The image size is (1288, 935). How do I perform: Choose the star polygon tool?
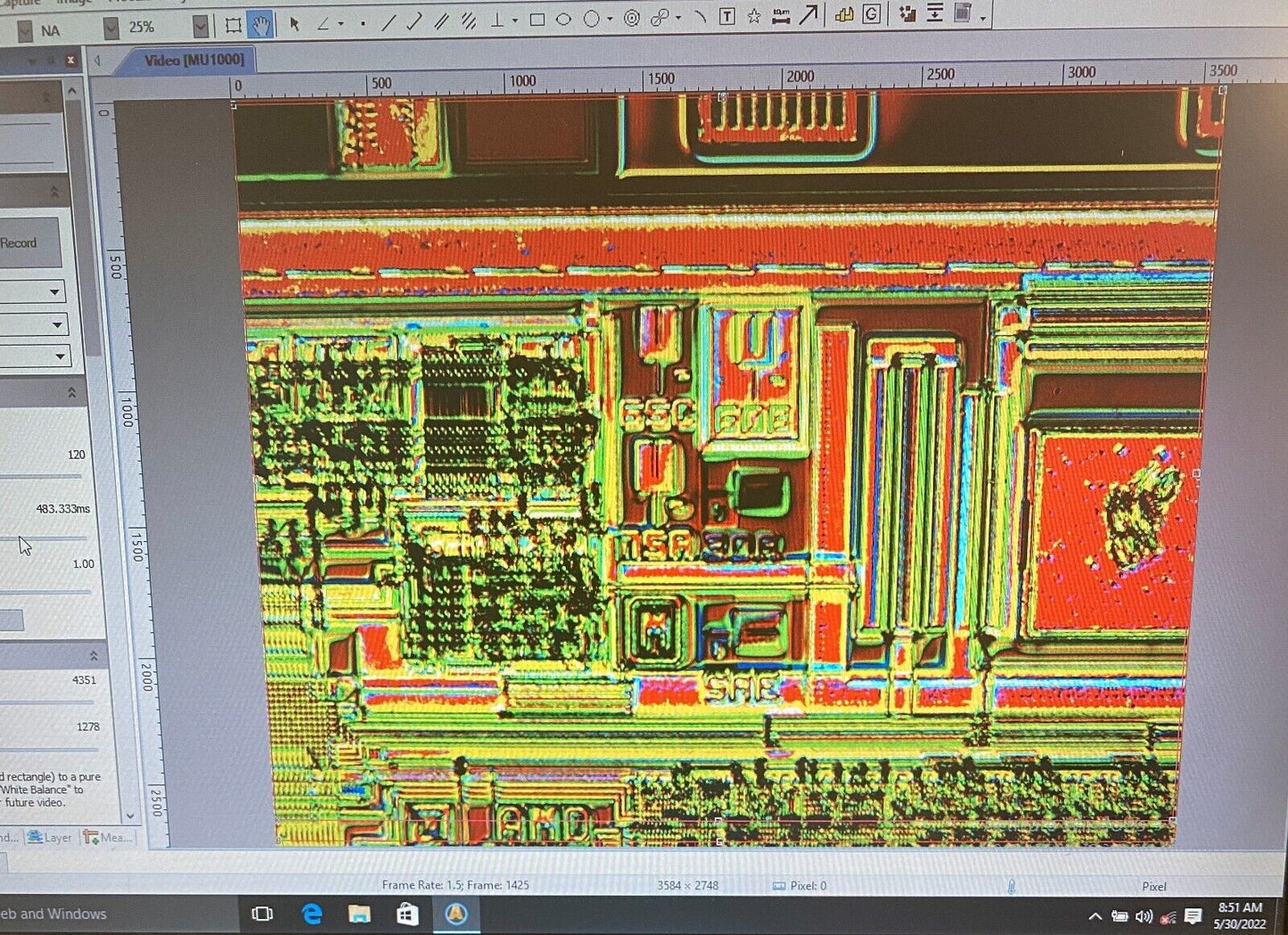(x=754, y=15)
